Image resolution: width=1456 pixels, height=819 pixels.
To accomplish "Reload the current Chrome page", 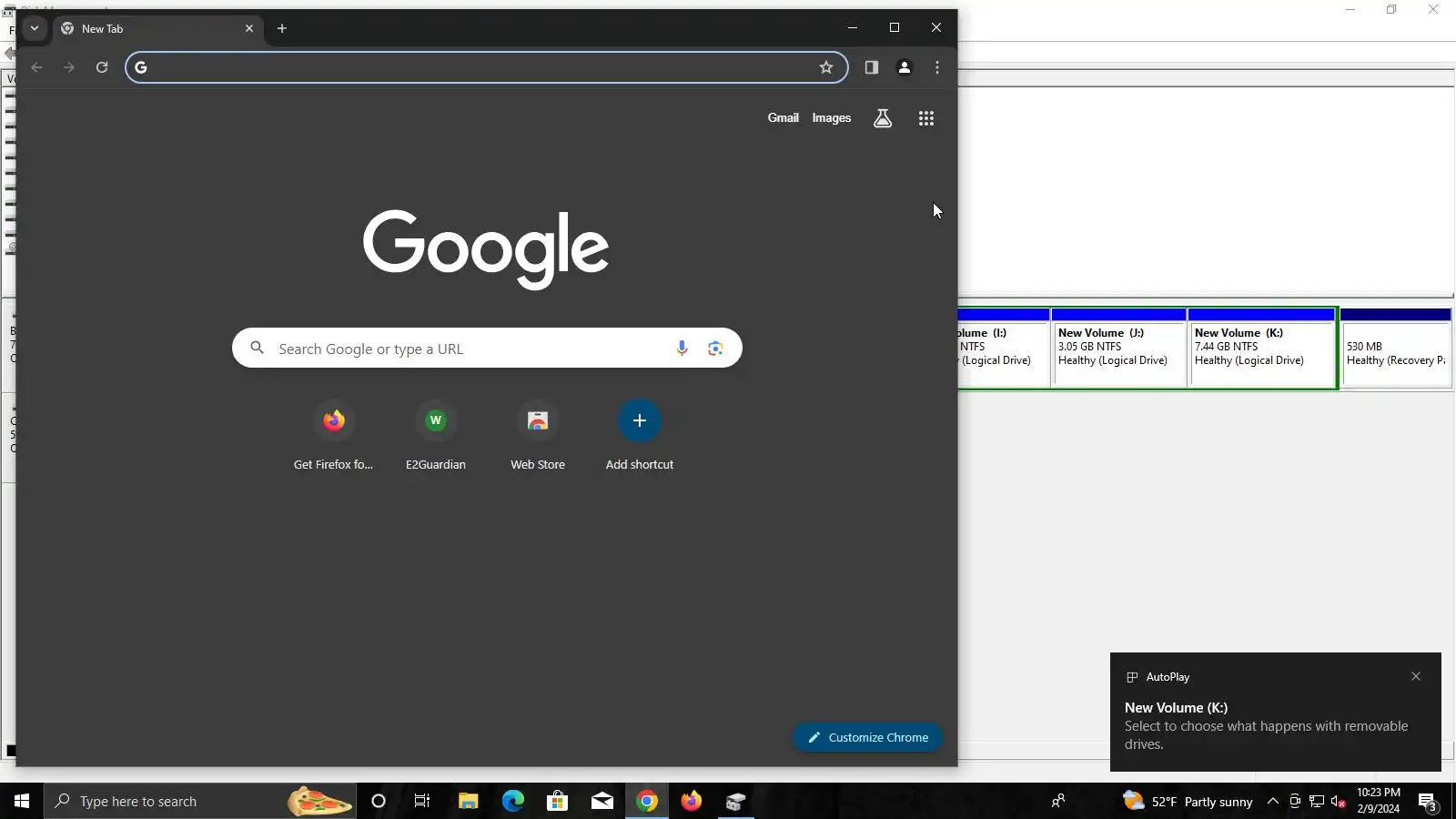I will pos(102,67).
